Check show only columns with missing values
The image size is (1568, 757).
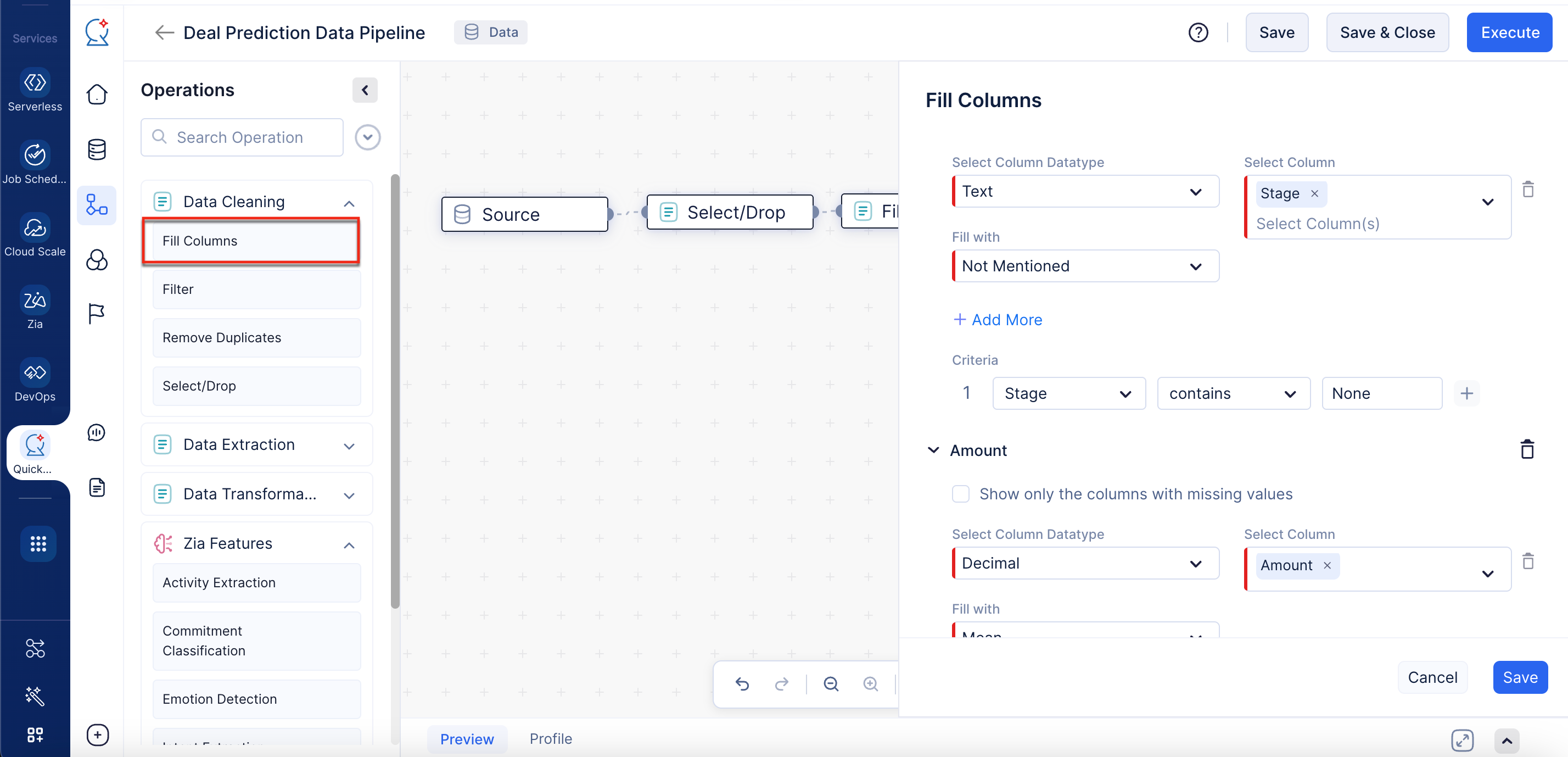click(961, 494)
